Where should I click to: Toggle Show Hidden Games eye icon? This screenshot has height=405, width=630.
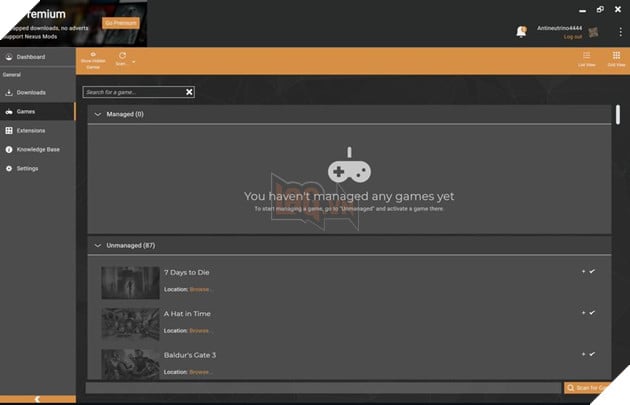point(93,54)
